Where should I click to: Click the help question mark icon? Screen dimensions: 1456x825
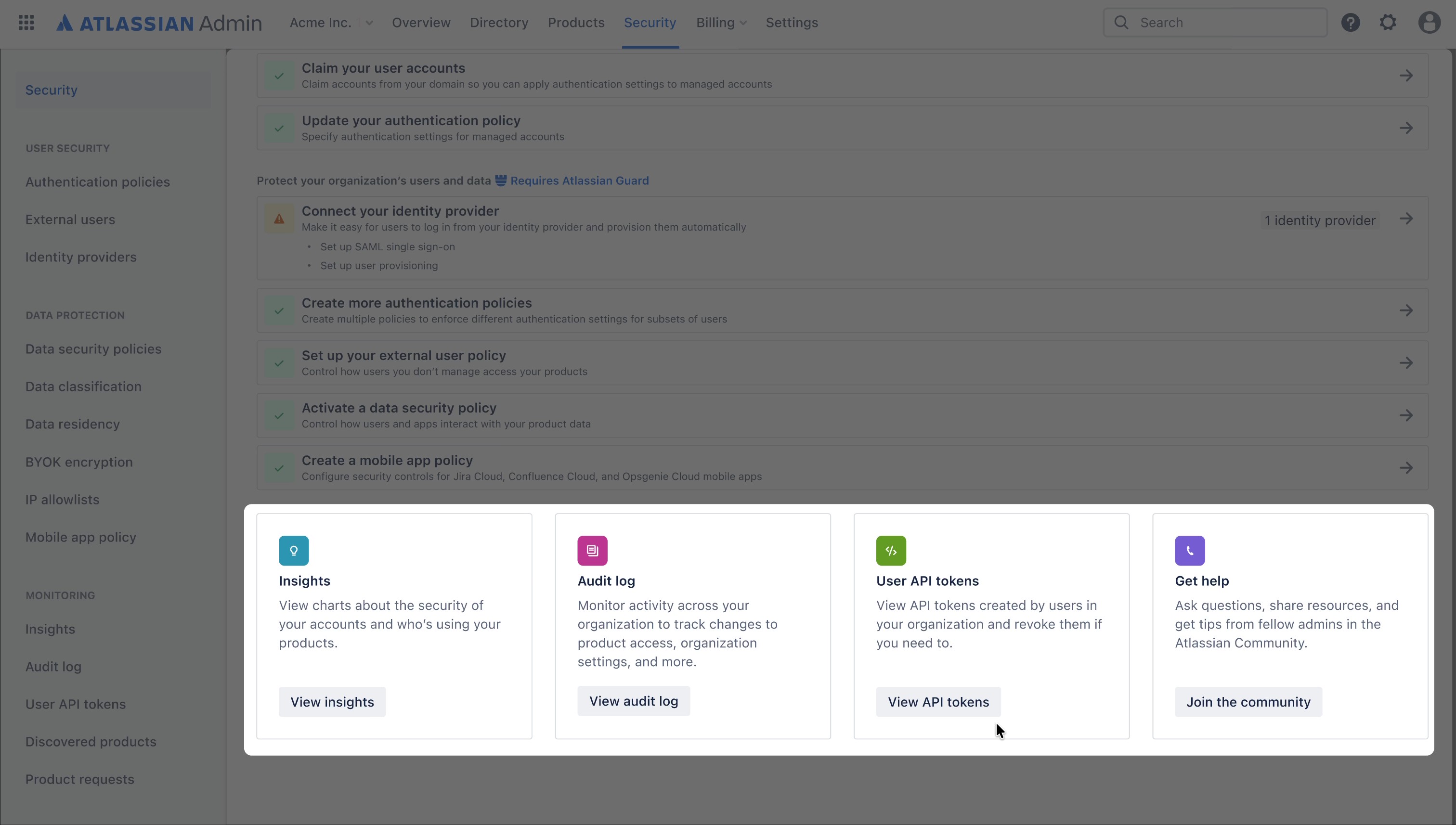1351,22
